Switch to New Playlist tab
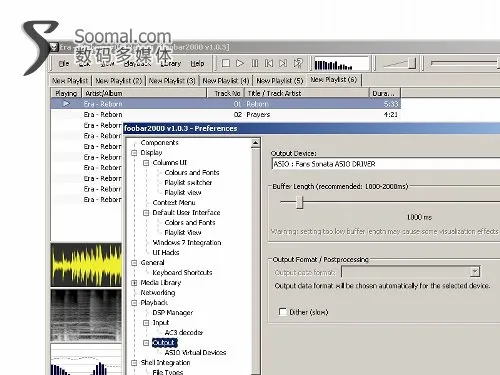 pos(70,81)
